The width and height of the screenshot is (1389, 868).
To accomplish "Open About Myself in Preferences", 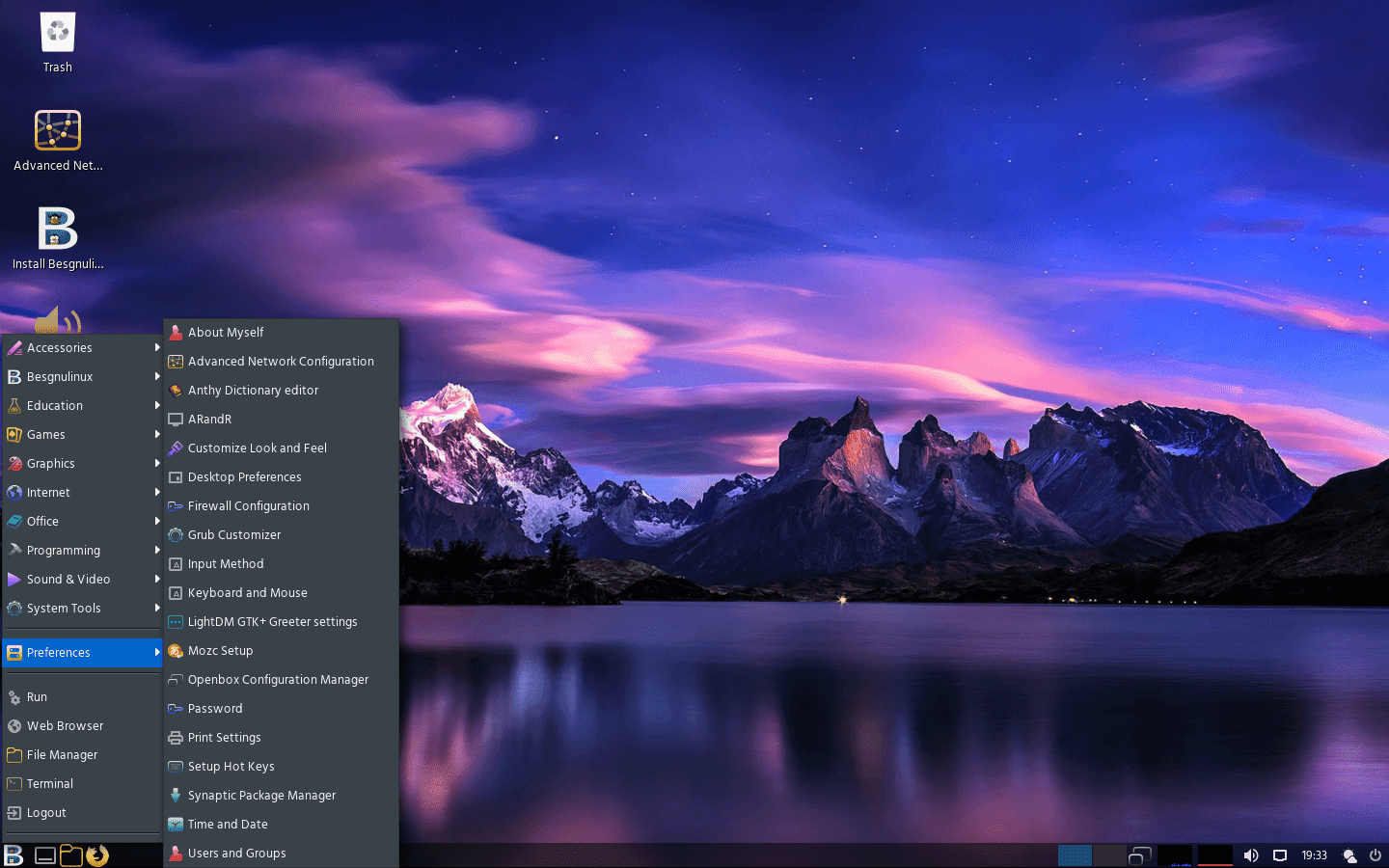I will [282, 333].
